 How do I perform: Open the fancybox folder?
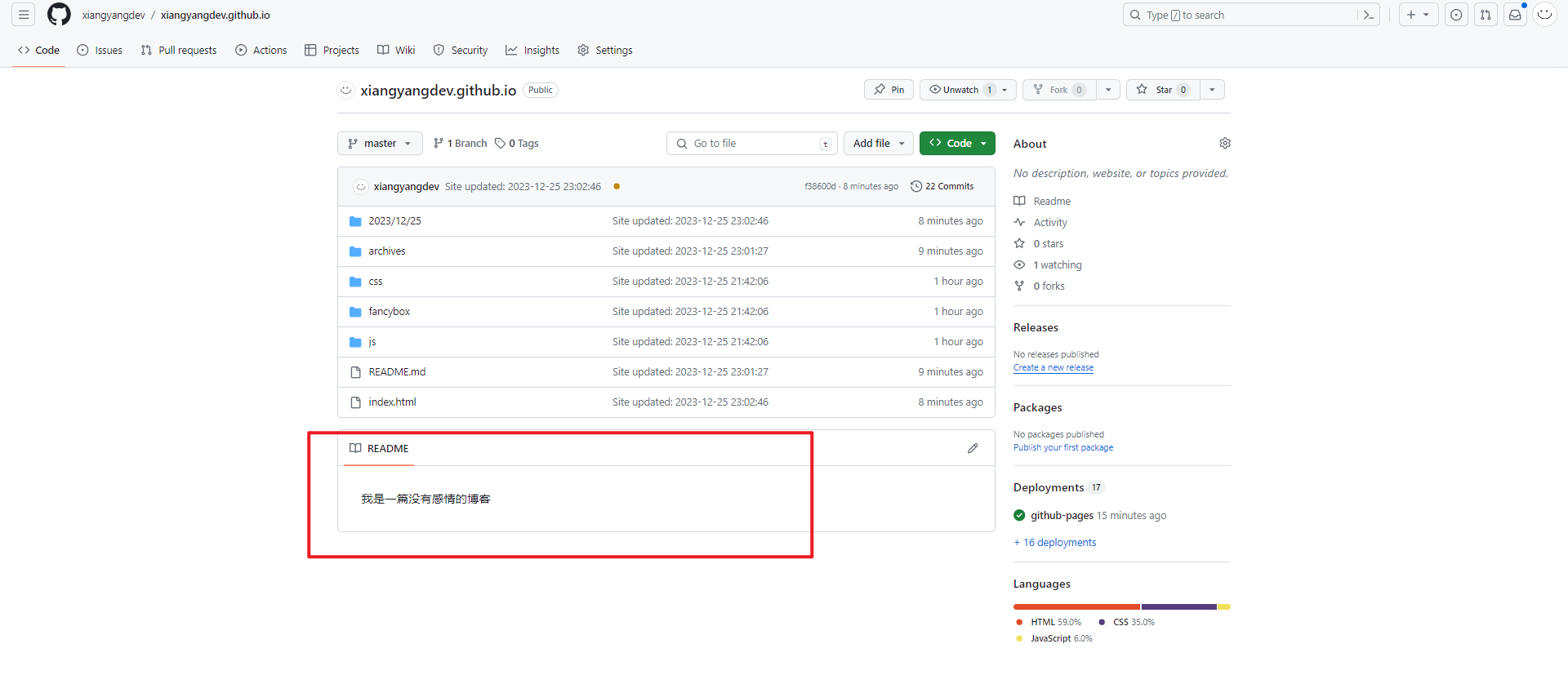tap(389, 312)
